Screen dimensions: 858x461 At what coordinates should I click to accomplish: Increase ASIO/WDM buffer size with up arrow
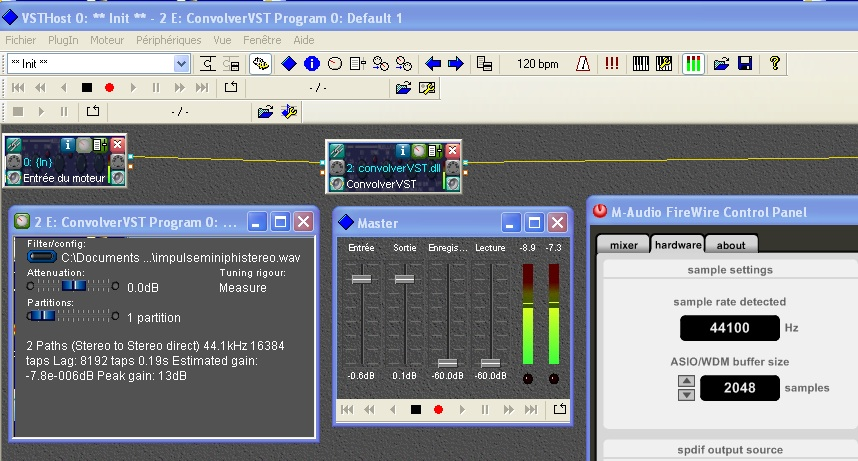[x=686, y=381]
